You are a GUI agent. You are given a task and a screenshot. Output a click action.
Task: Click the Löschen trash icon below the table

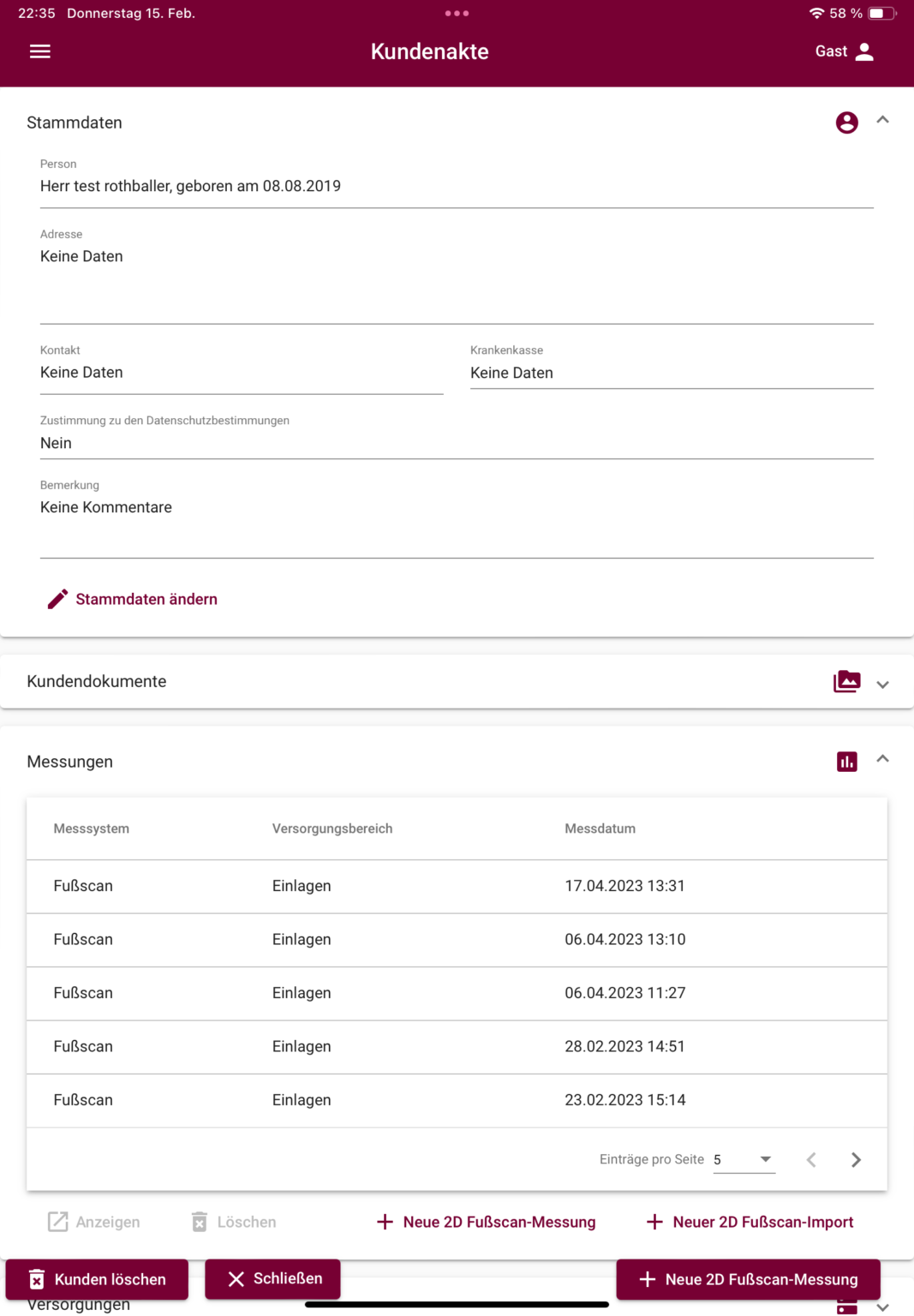(x=200, y=1221)
